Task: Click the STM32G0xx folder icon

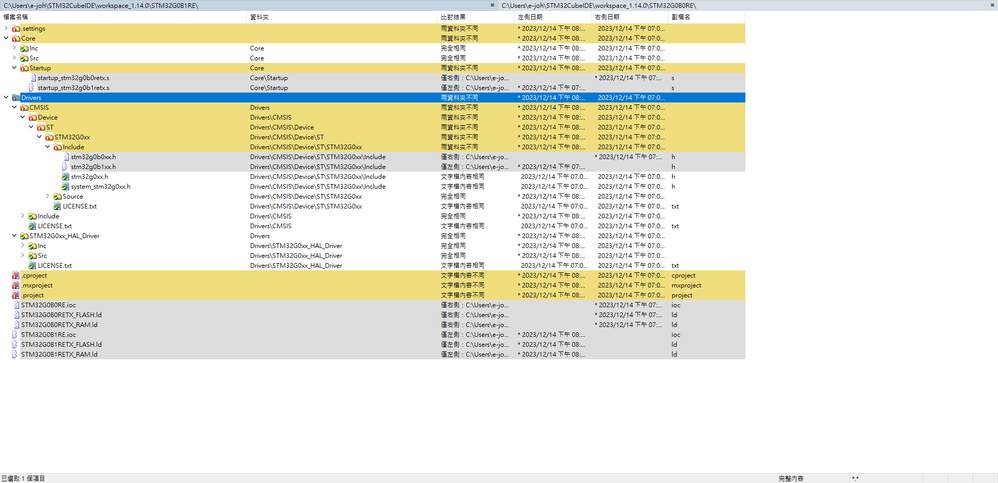Action: pos(49,137)
